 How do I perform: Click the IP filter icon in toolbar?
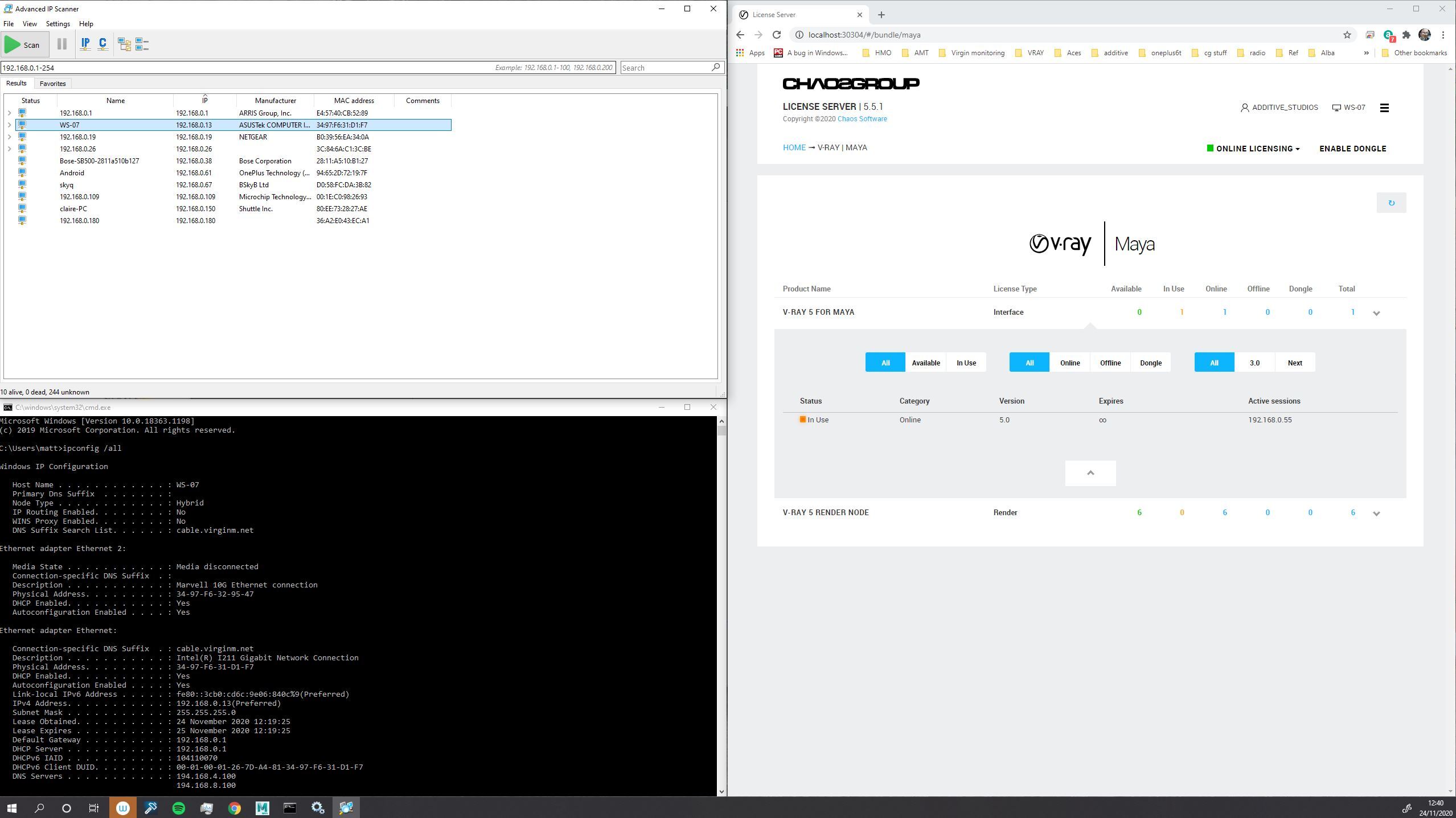pos(85,44)
